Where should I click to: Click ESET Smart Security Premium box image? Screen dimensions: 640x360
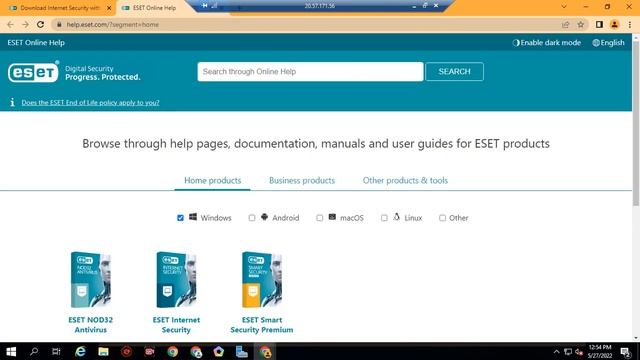coord(262,279)
